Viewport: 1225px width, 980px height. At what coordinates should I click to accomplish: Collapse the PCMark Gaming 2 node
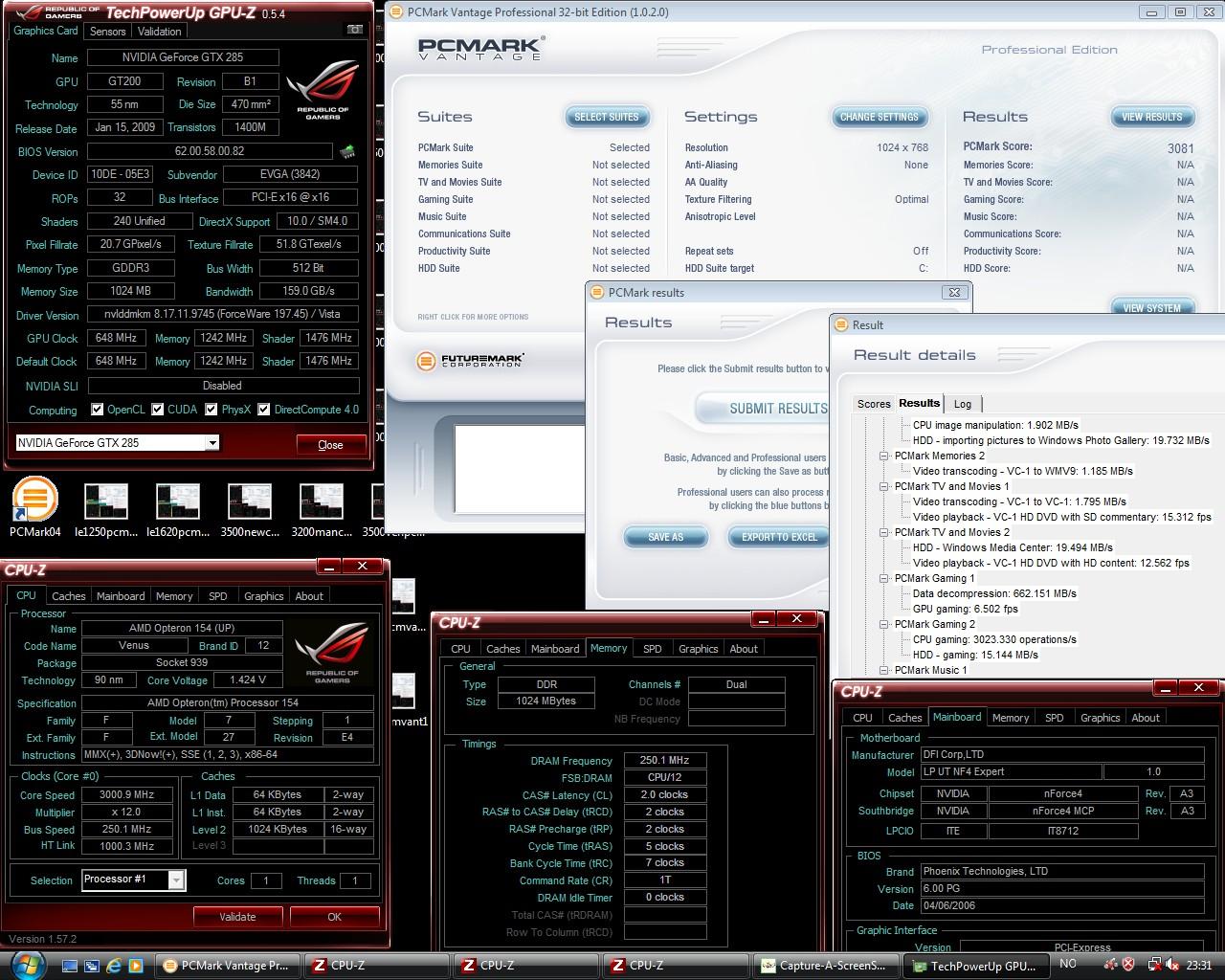point(884,624)
